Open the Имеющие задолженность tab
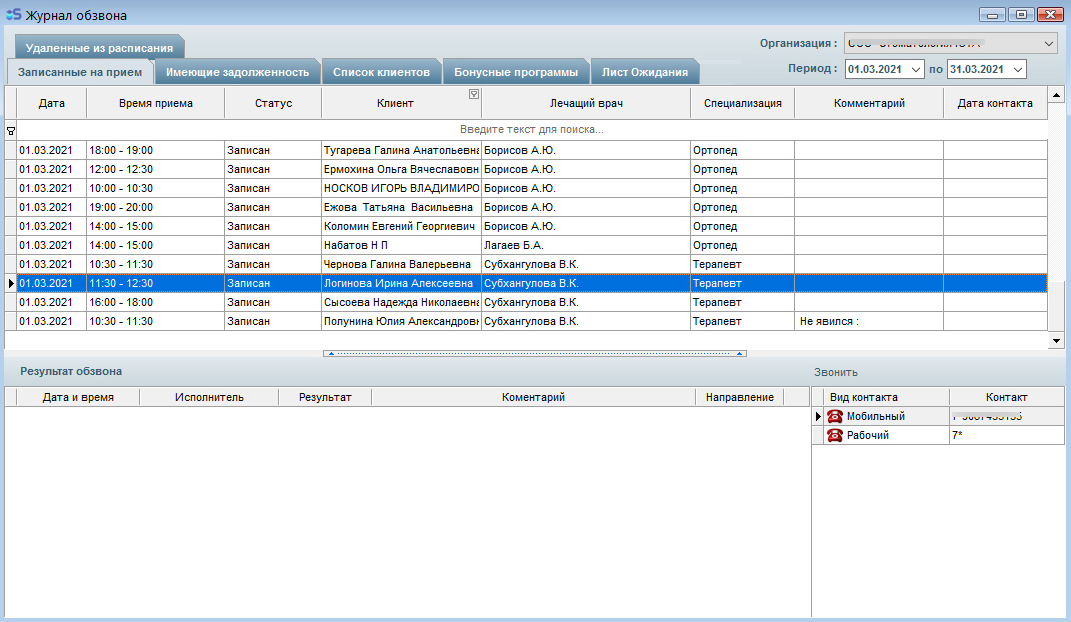Screen dimensions: 1071x622 [238, 72]
